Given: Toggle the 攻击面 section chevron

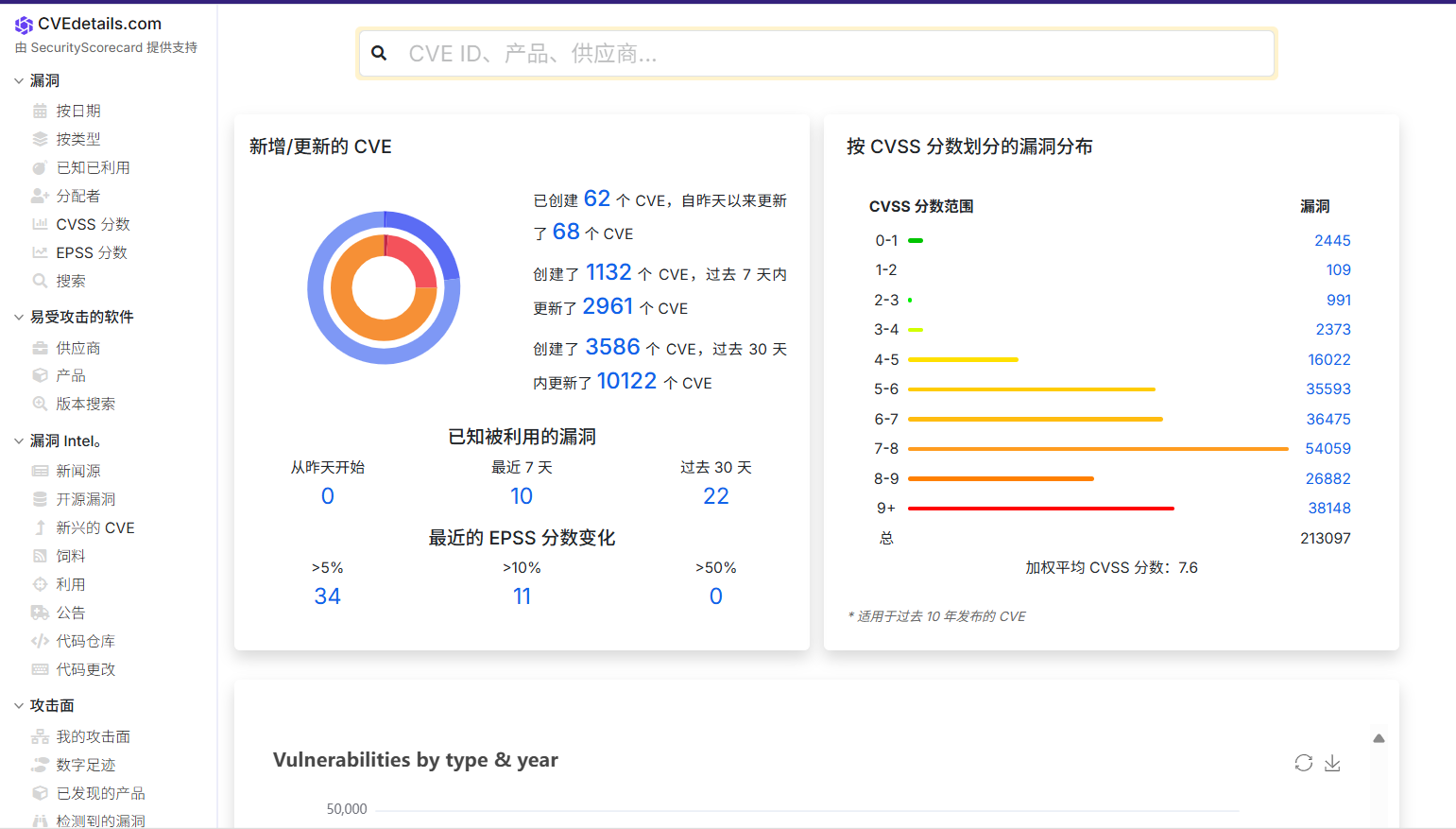Looking at the screenshot, I should pos(19,706).
